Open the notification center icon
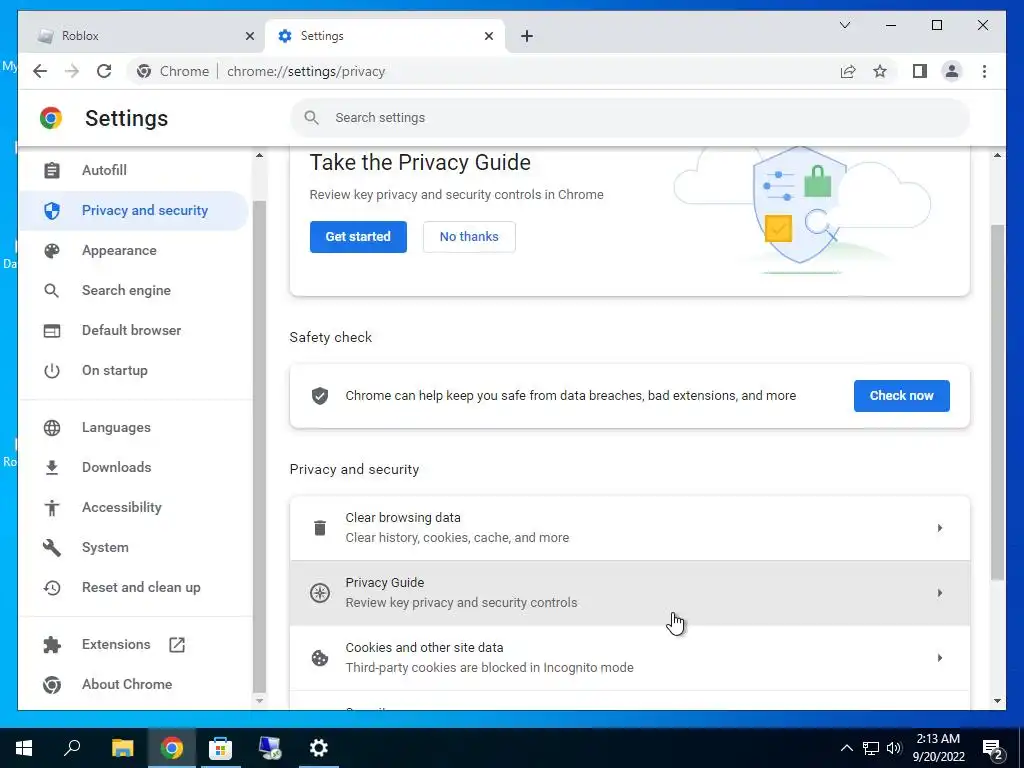 pyautogui.click(x=993, y=748)
